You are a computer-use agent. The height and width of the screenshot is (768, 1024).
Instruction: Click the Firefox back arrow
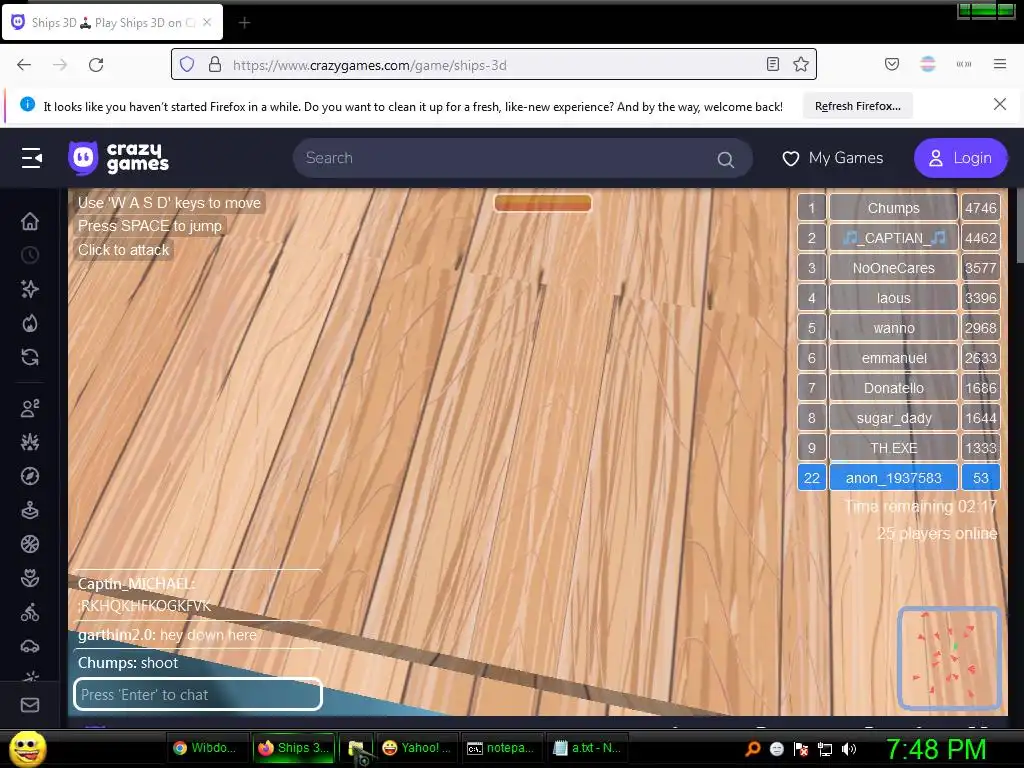pyautogui.click(x=24, y=65)
